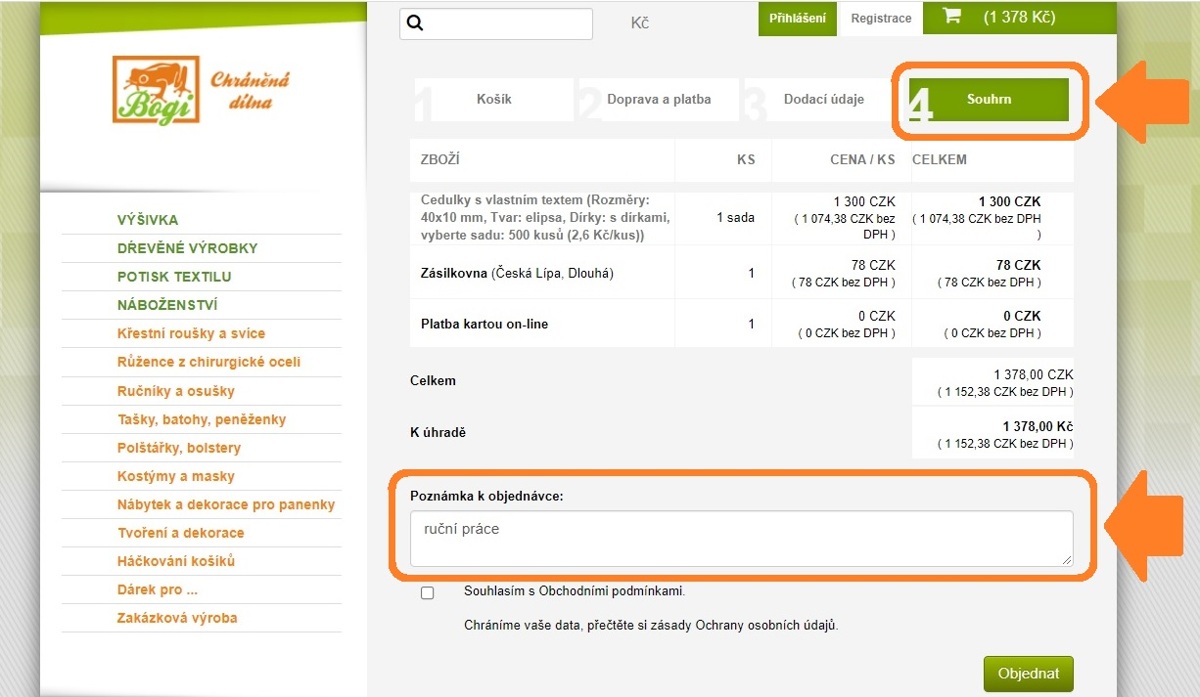The image size is (1200, 697).
Task: Click the Přihlášení button
Action: [797, 18]
